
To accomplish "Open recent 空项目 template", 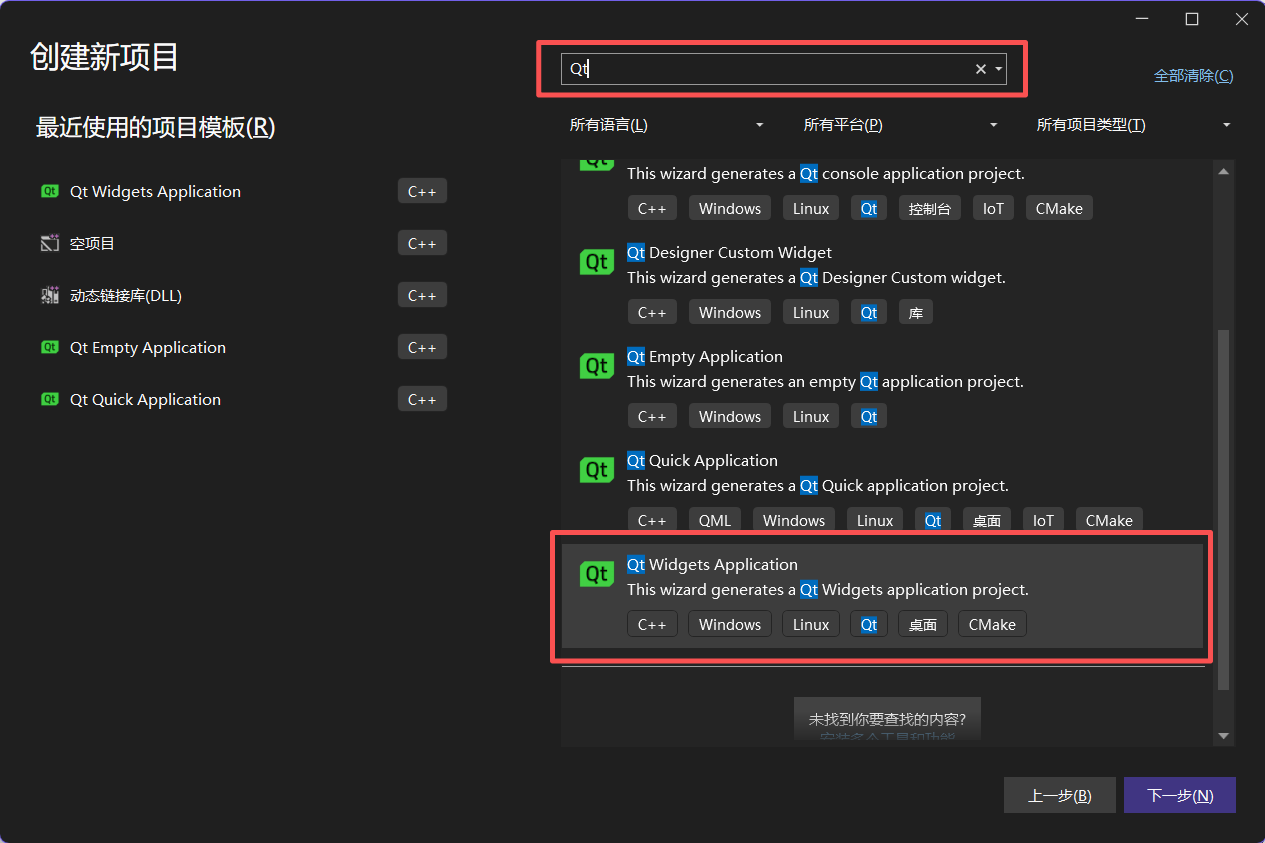I will point(243,243).
